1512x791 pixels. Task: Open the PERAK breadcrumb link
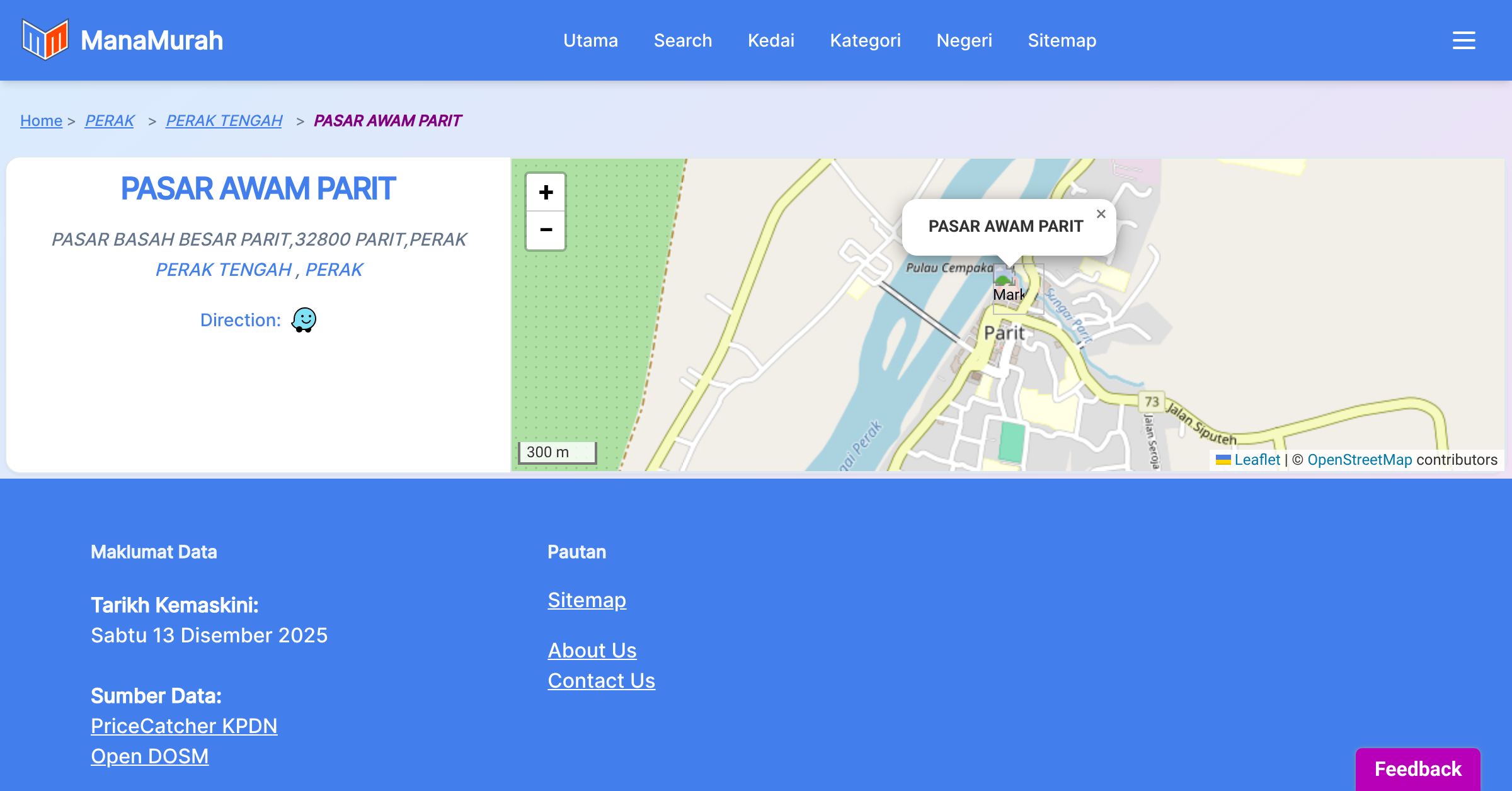110,120
